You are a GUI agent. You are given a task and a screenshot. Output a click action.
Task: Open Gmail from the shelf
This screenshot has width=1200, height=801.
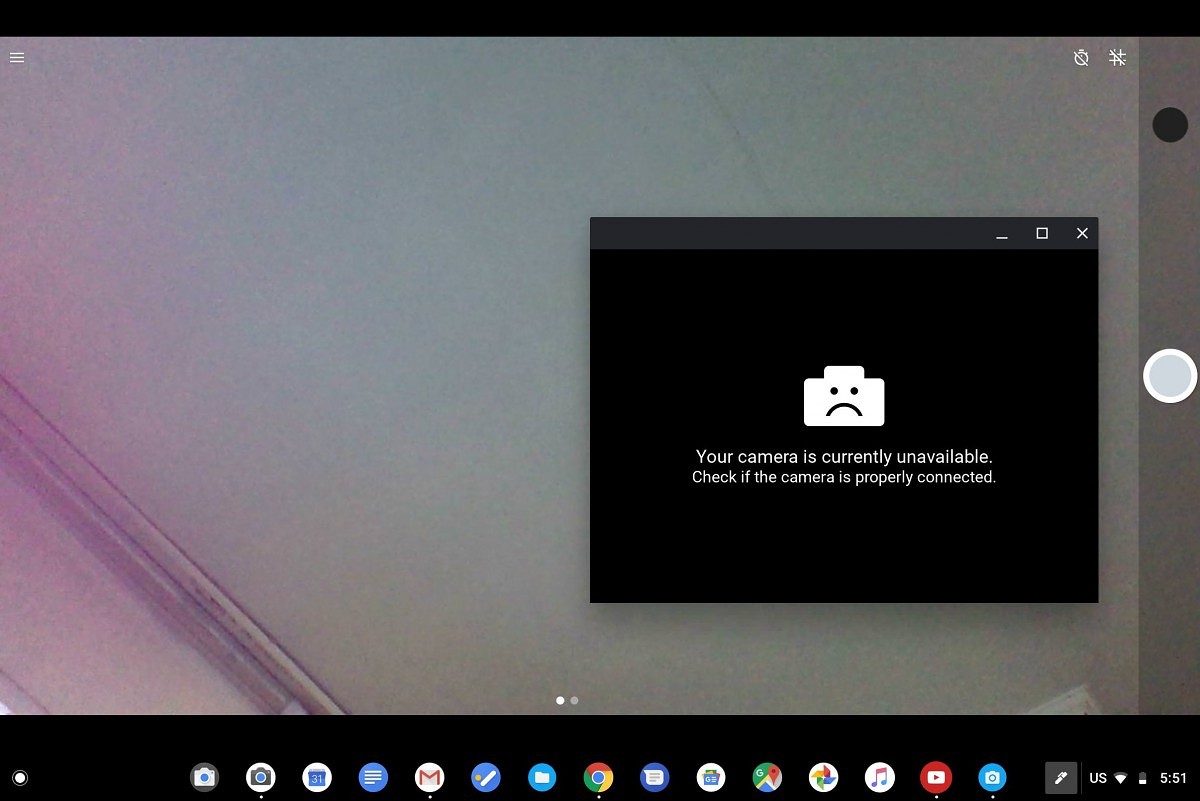430,777
